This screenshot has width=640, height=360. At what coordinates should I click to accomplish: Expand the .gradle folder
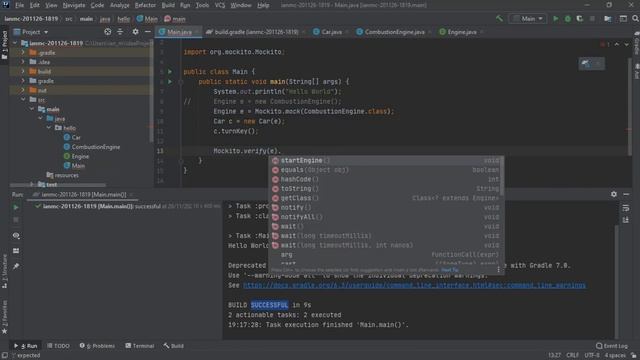point(23,53)
